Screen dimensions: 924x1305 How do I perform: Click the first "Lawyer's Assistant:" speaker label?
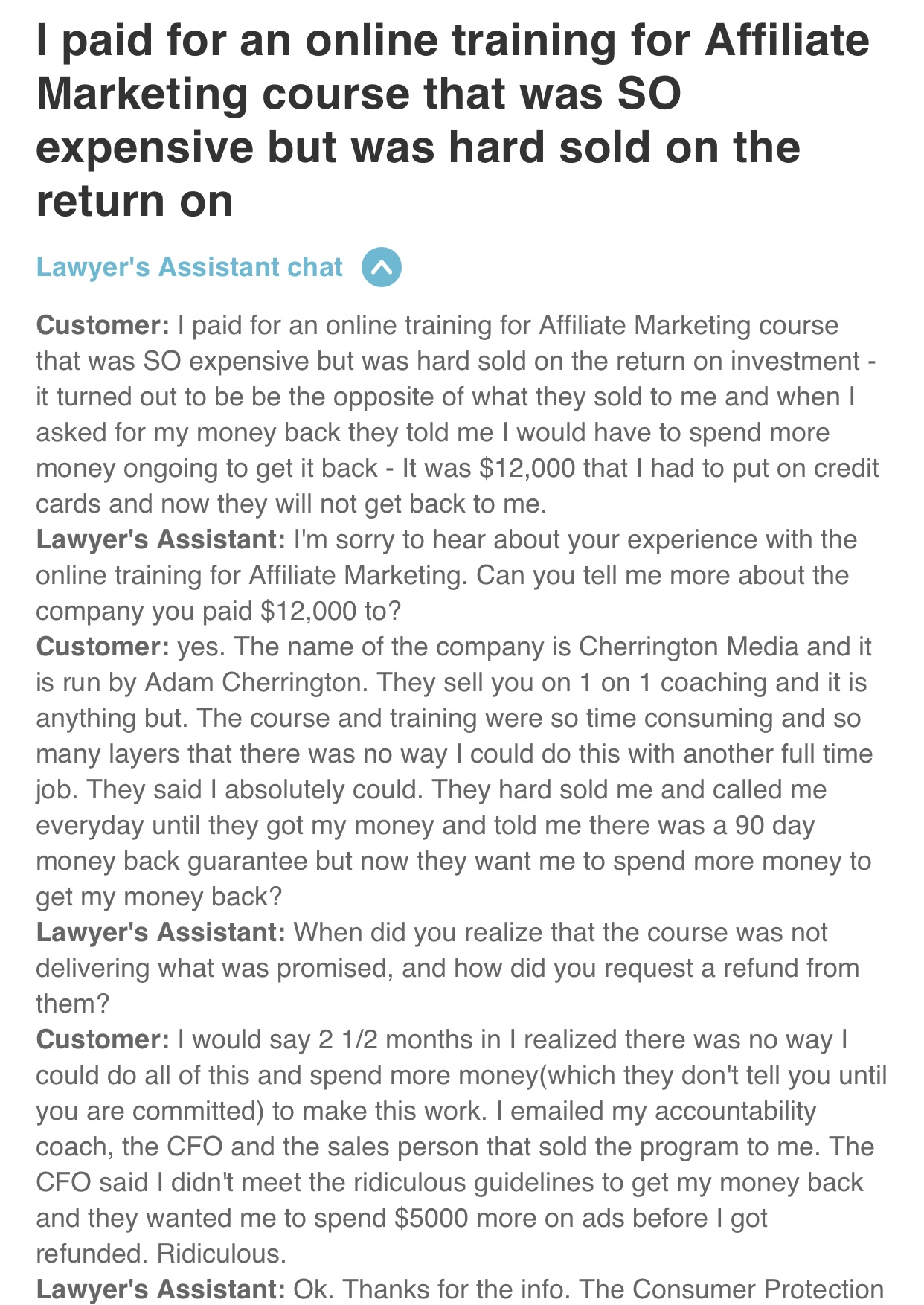tap(161, 539)
